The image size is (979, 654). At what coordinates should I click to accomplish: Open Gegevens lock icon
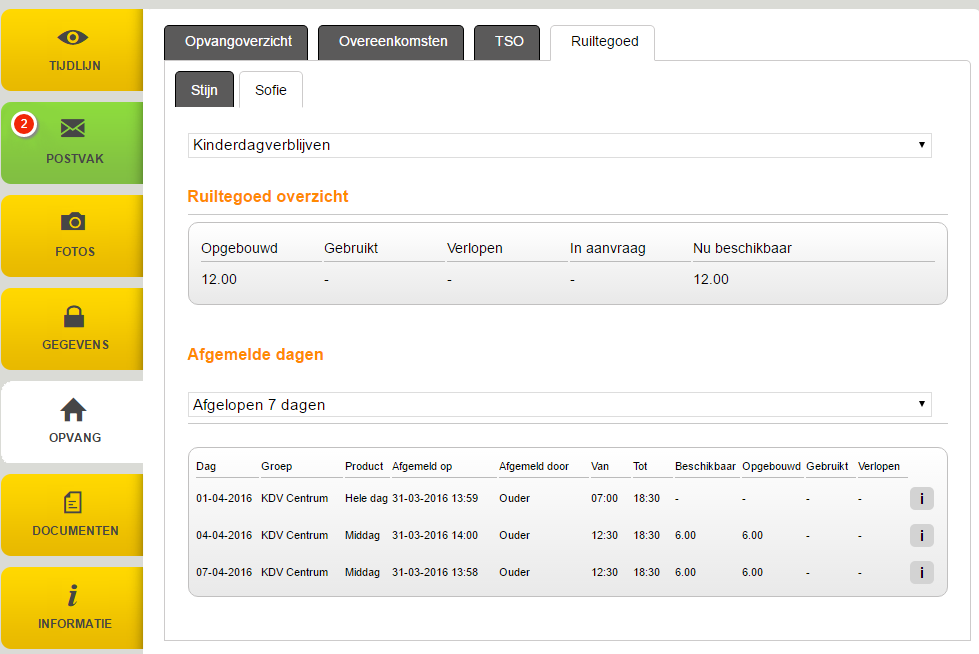coord(73,316)
